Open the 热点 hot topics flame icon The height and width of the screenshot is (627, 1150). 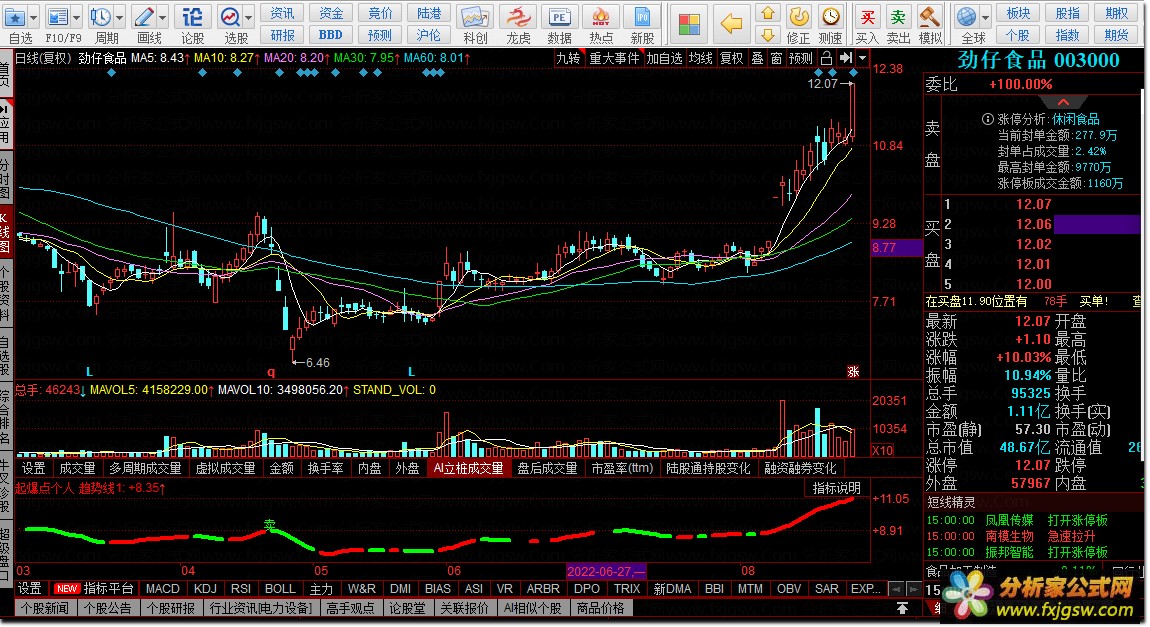pos(601,17)
